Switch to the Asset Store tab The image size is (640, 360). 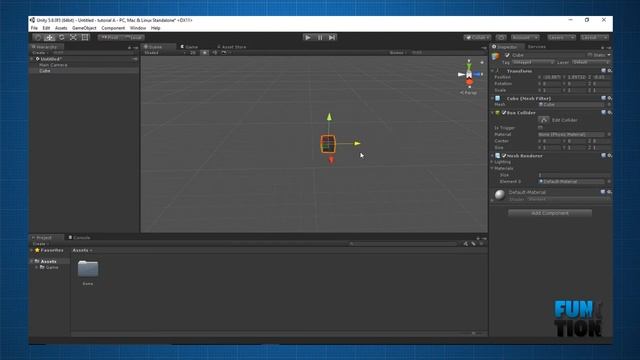click(x=231, y=47)
